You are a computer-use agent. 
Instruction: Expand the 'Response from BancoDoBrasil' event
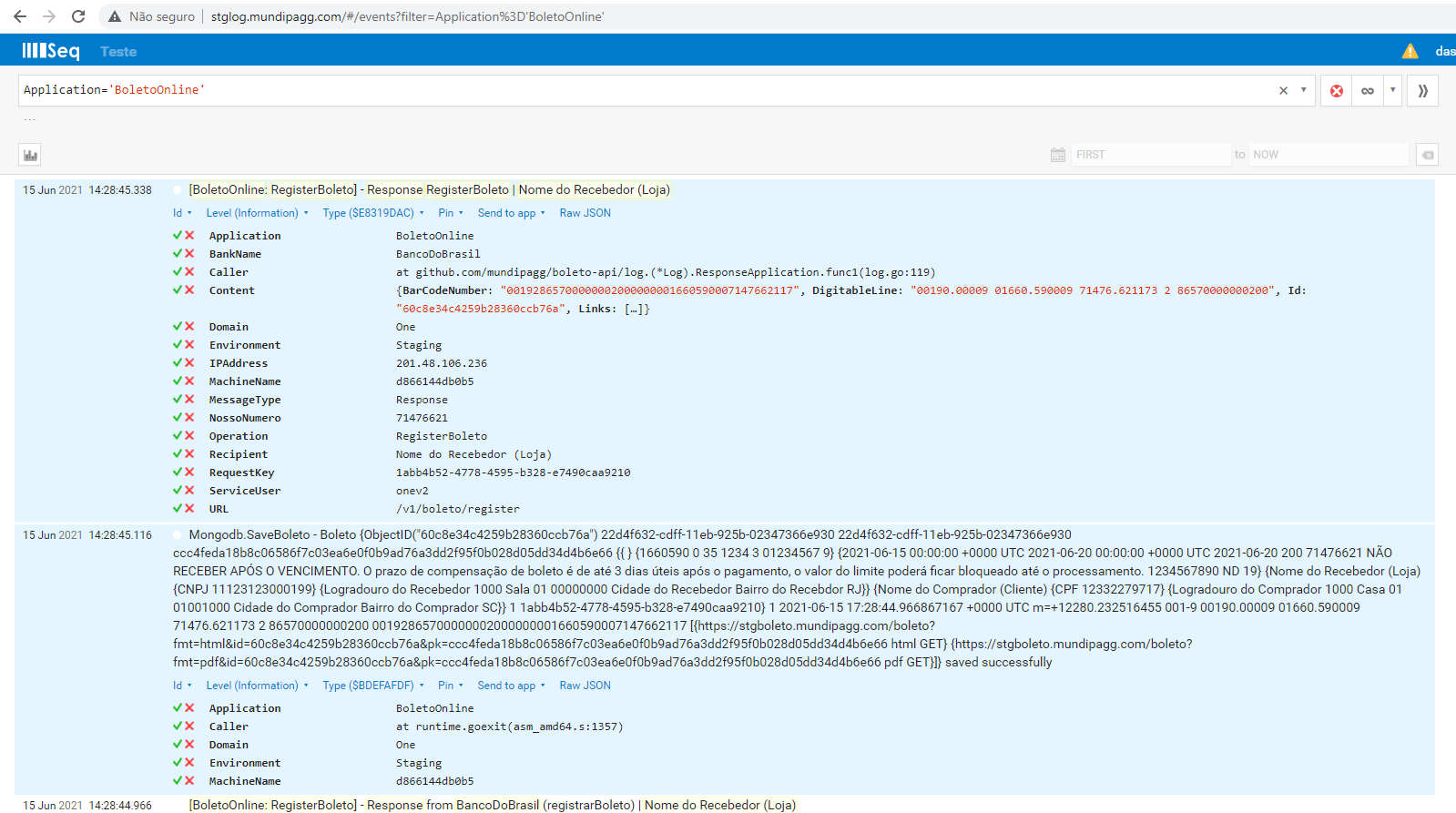(493, 805)
